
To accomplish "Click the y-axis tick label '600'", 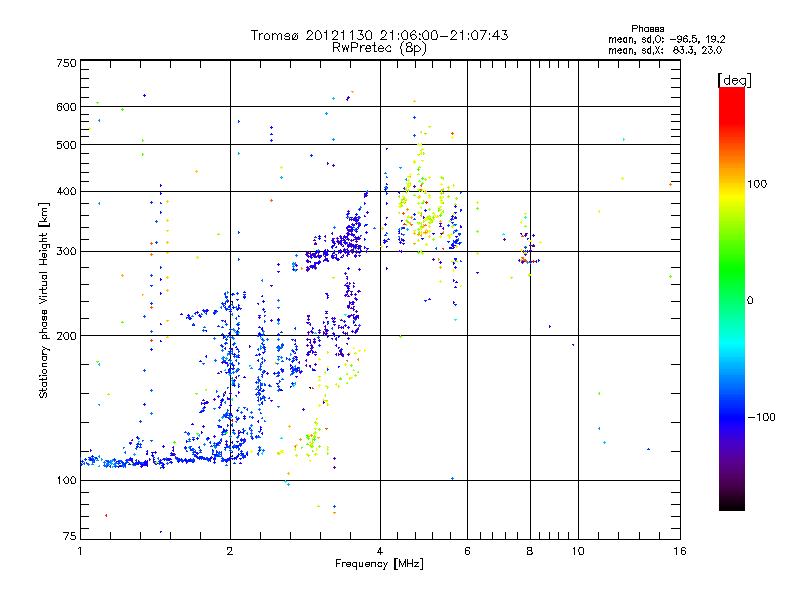I will point(66,107).
